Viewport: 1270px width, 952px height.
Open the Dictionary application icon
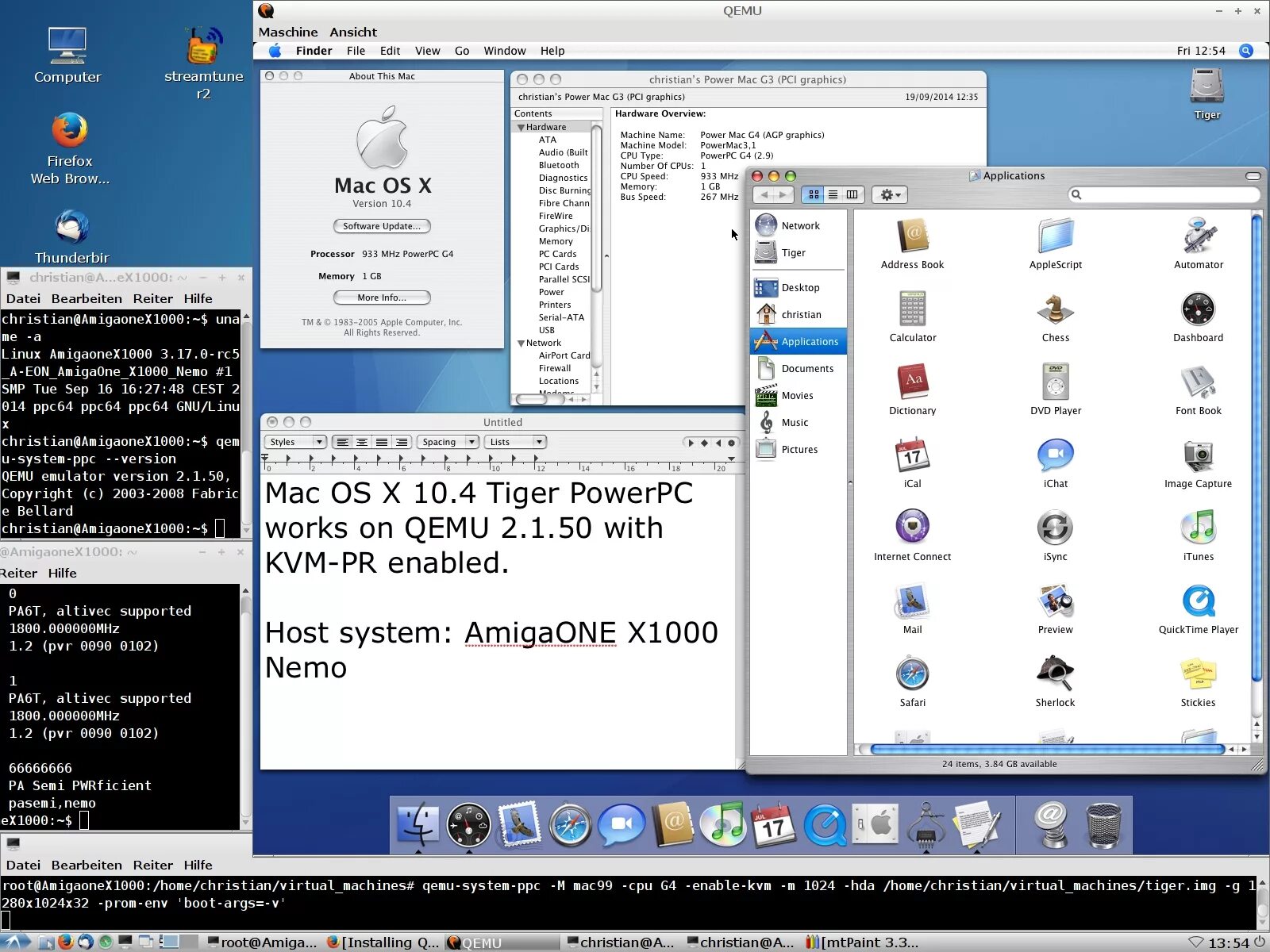(x=913, y=382)
